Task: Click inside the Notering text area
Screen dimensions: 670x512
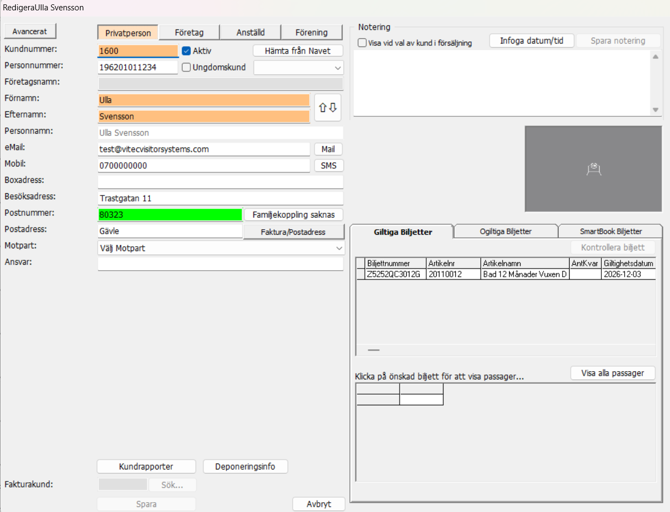Action: [502, 83]
